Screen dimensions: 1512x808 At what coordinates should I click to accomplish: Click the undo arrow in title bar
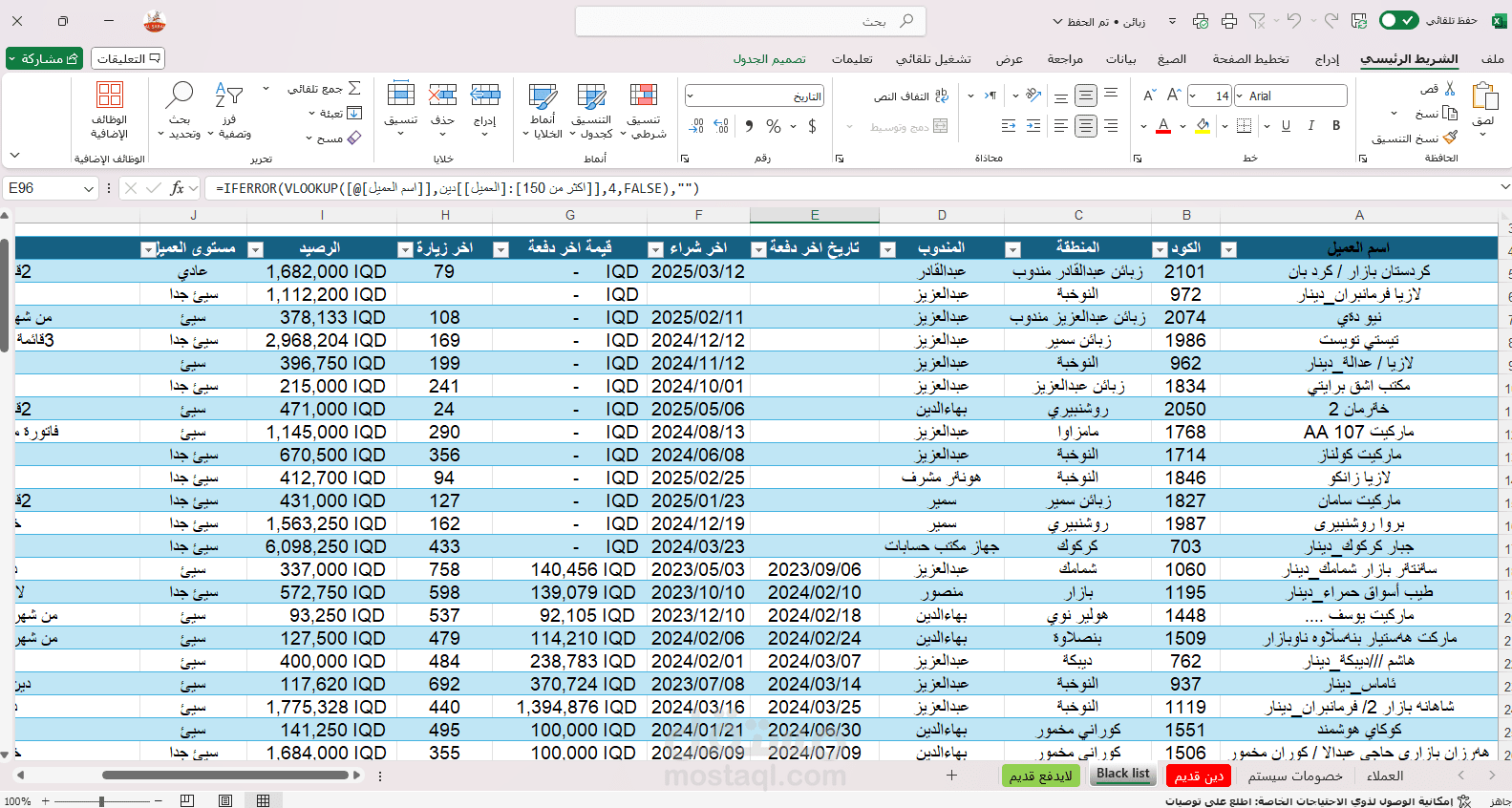(x=1294, y=21)
